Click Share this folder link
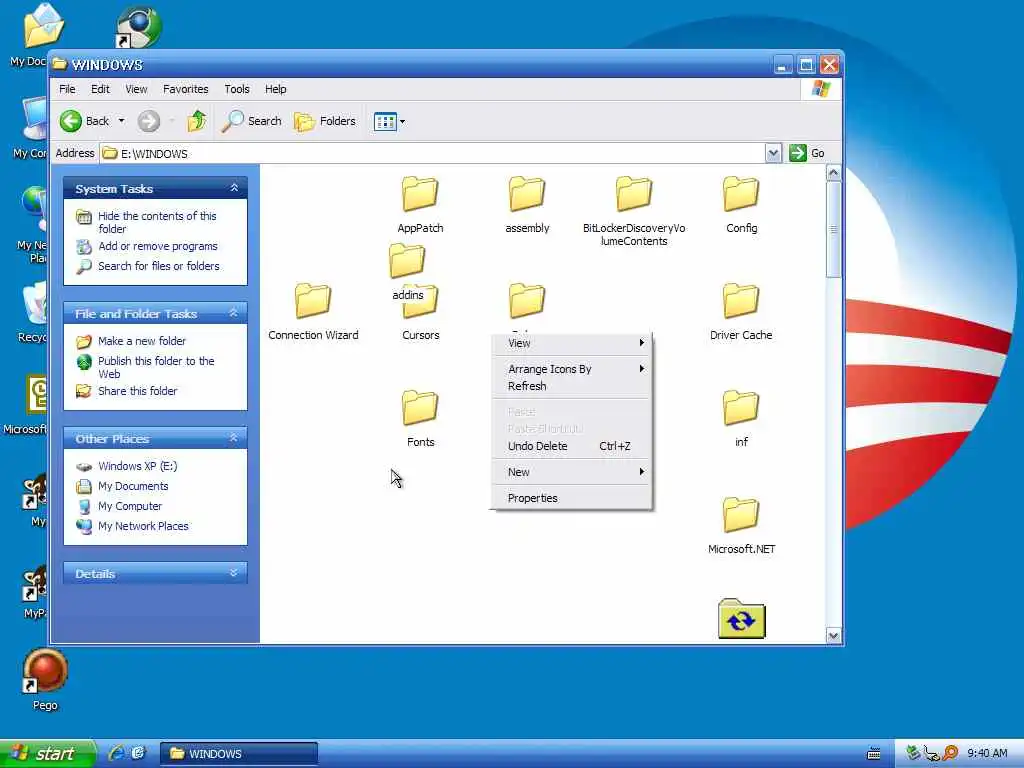 pyautogui.click(x=137, y=391)
